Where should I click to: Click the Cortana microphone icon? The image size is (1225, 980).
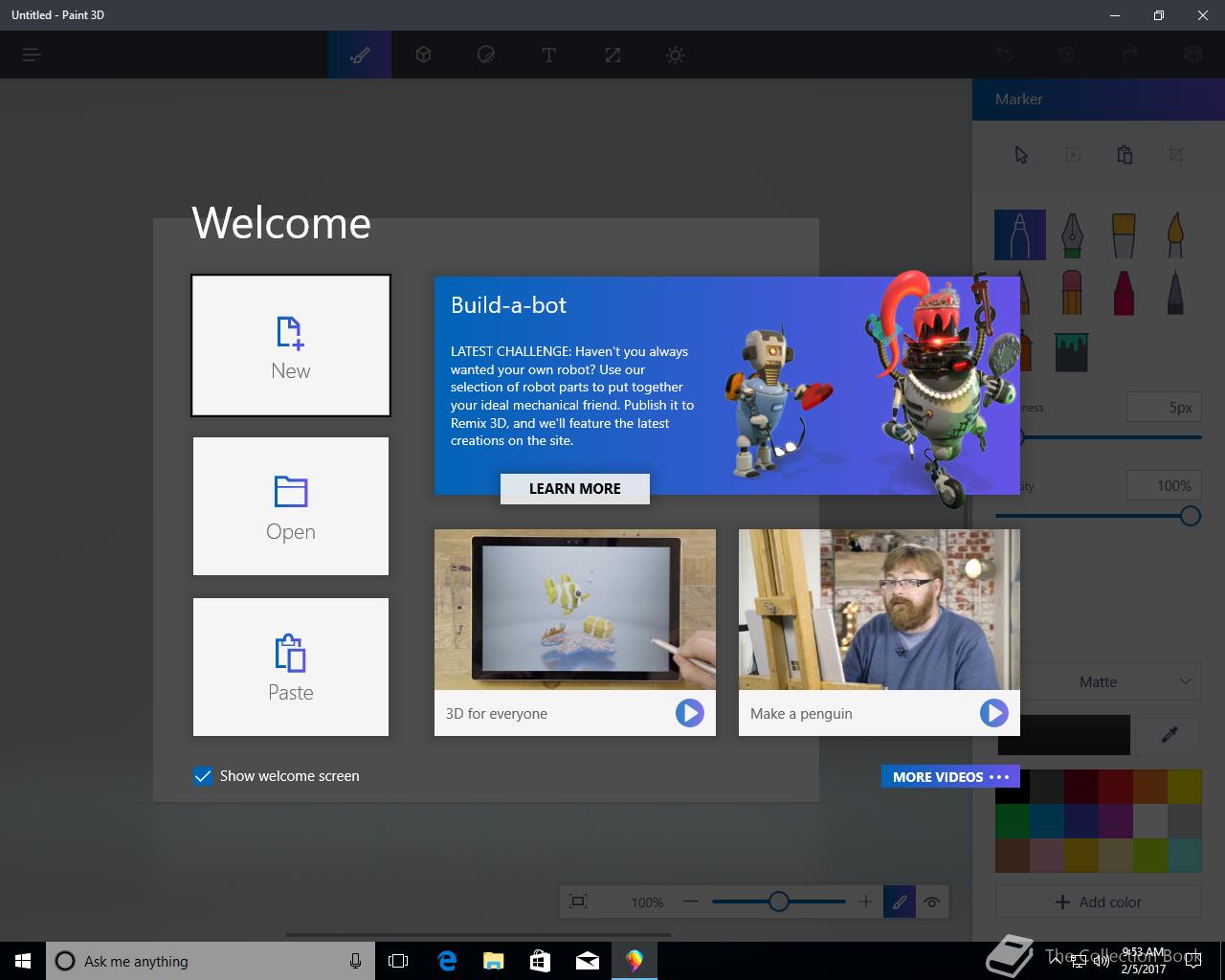click(355, 961)
